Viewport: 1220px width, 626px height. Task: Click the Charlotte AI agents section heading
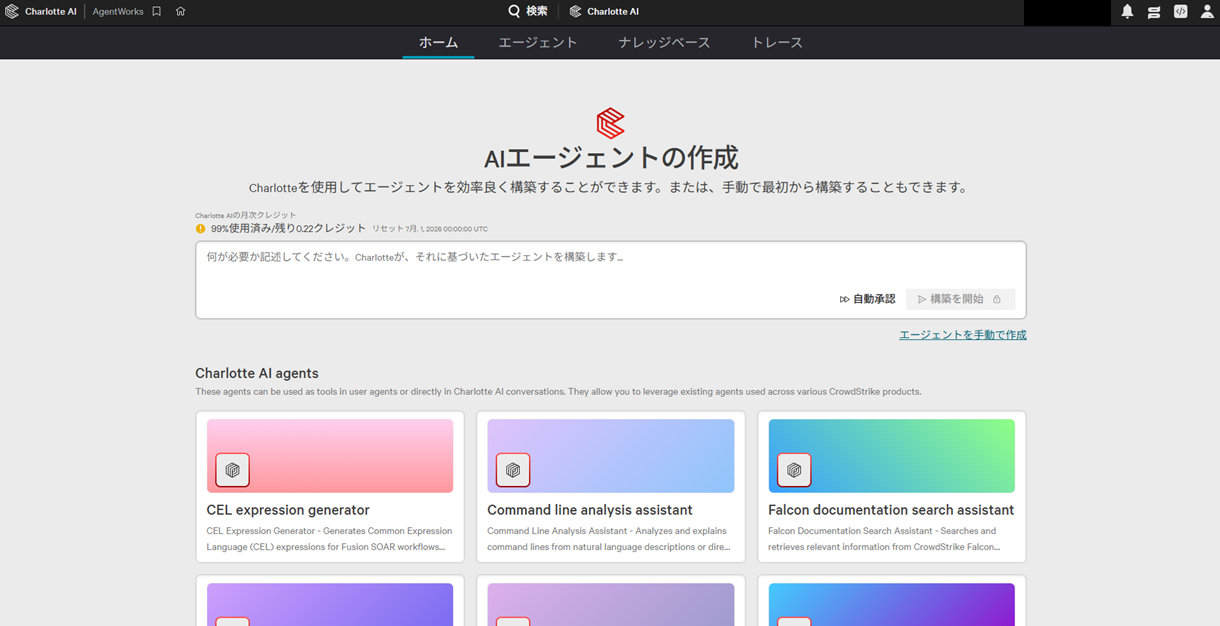pos(257,374)
